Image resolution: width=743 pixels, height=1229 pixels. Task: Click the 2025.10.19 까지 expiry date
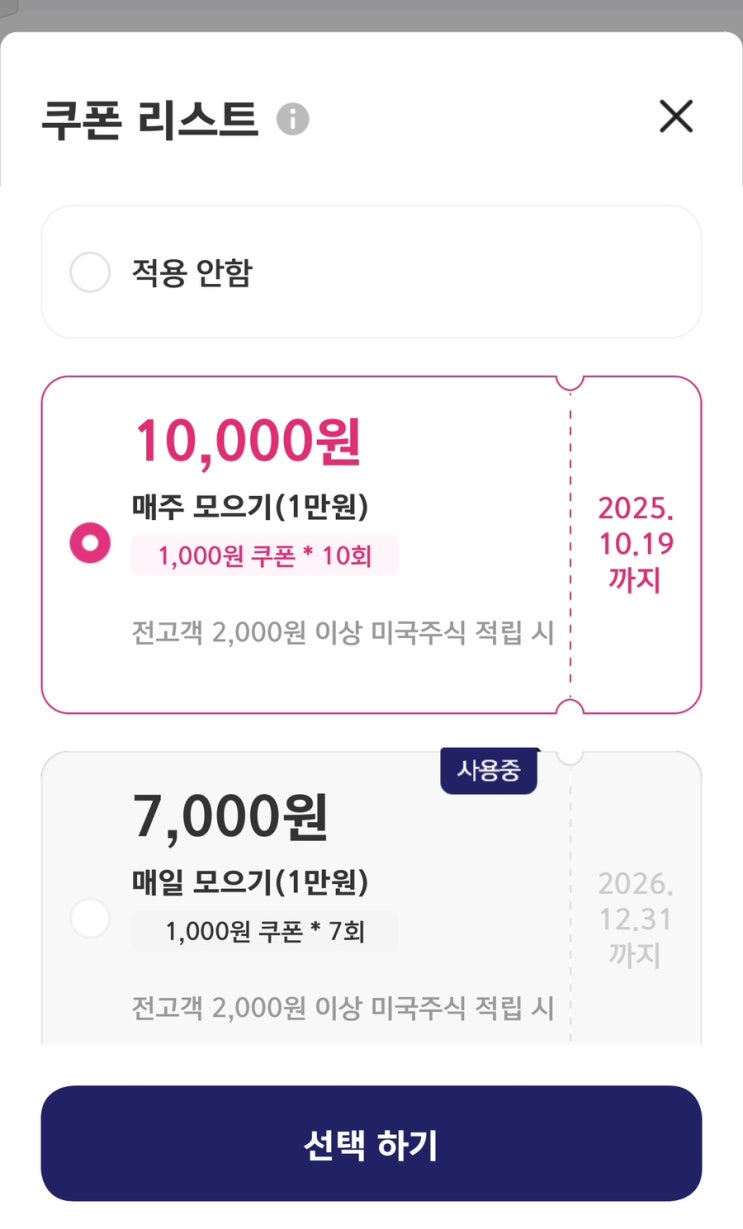click(636, 544)
